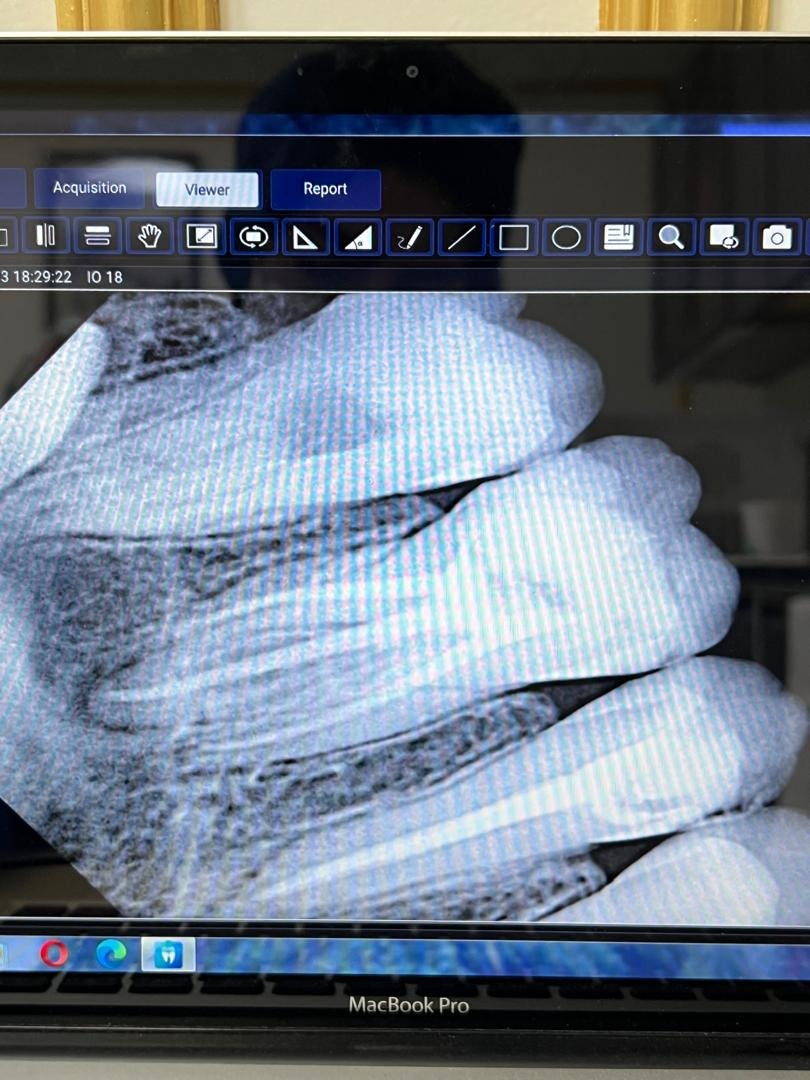This screenshot has height=1080, width=810.
Task: Select the horizontal split layout icon
Action: [97, 236]
